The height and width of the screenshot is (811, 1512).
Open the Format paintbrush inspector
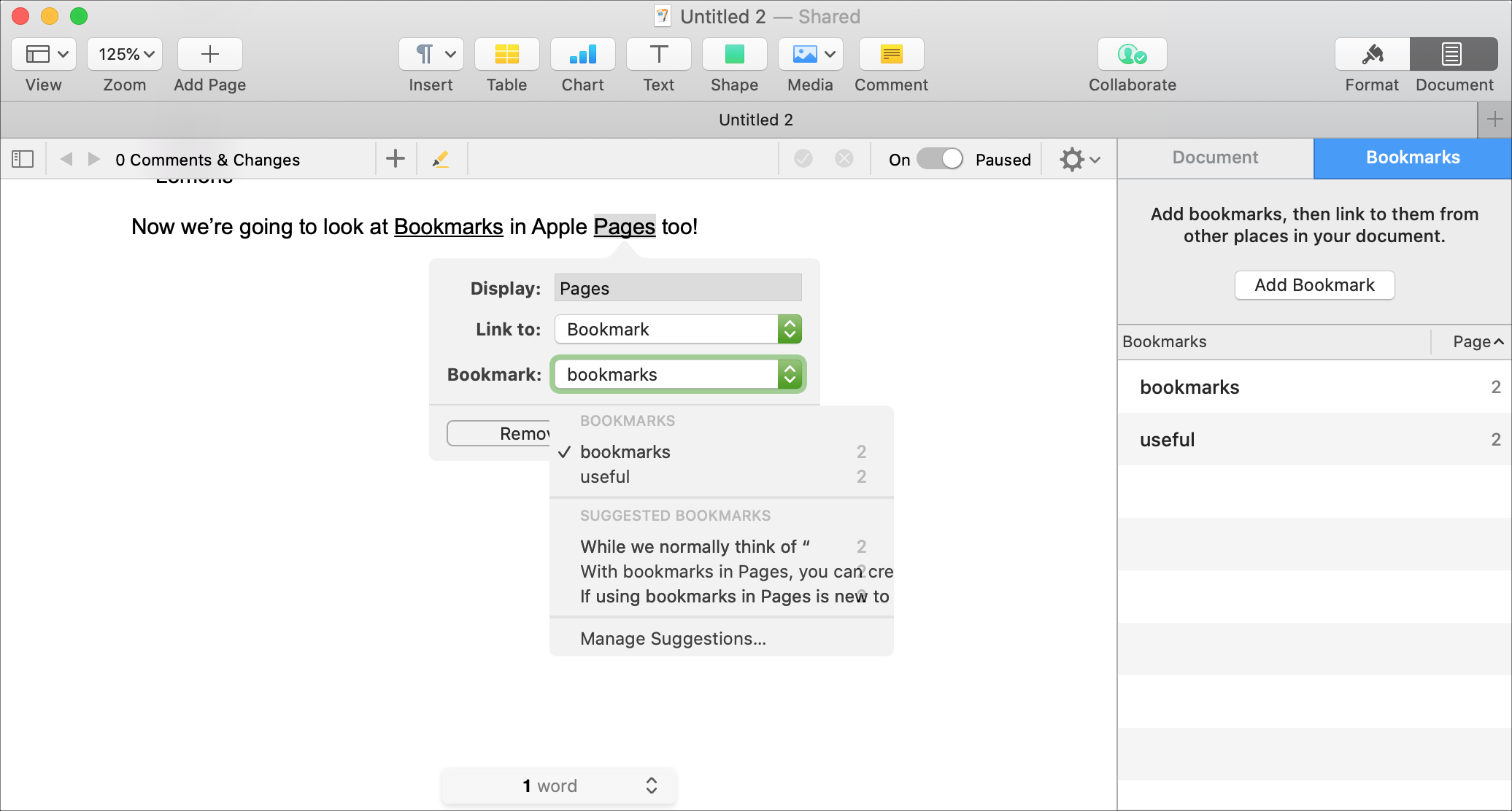[x=1373, y=54]
